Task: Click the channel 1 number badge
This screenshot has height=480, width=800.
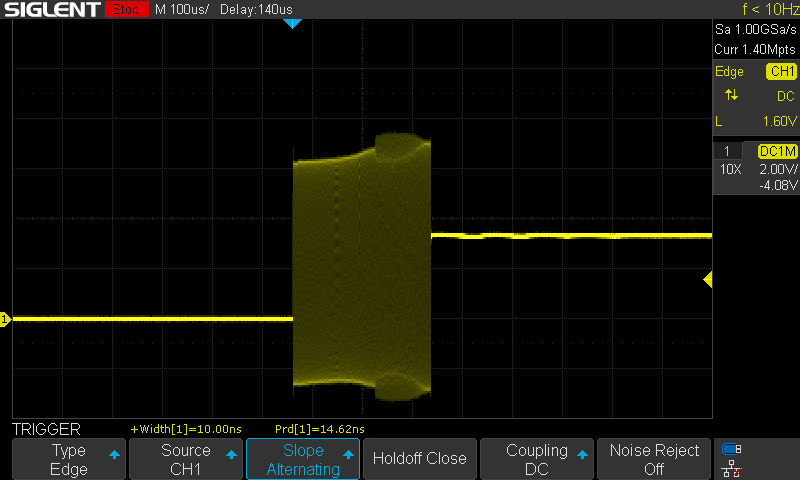Action: tap(727, 151)
